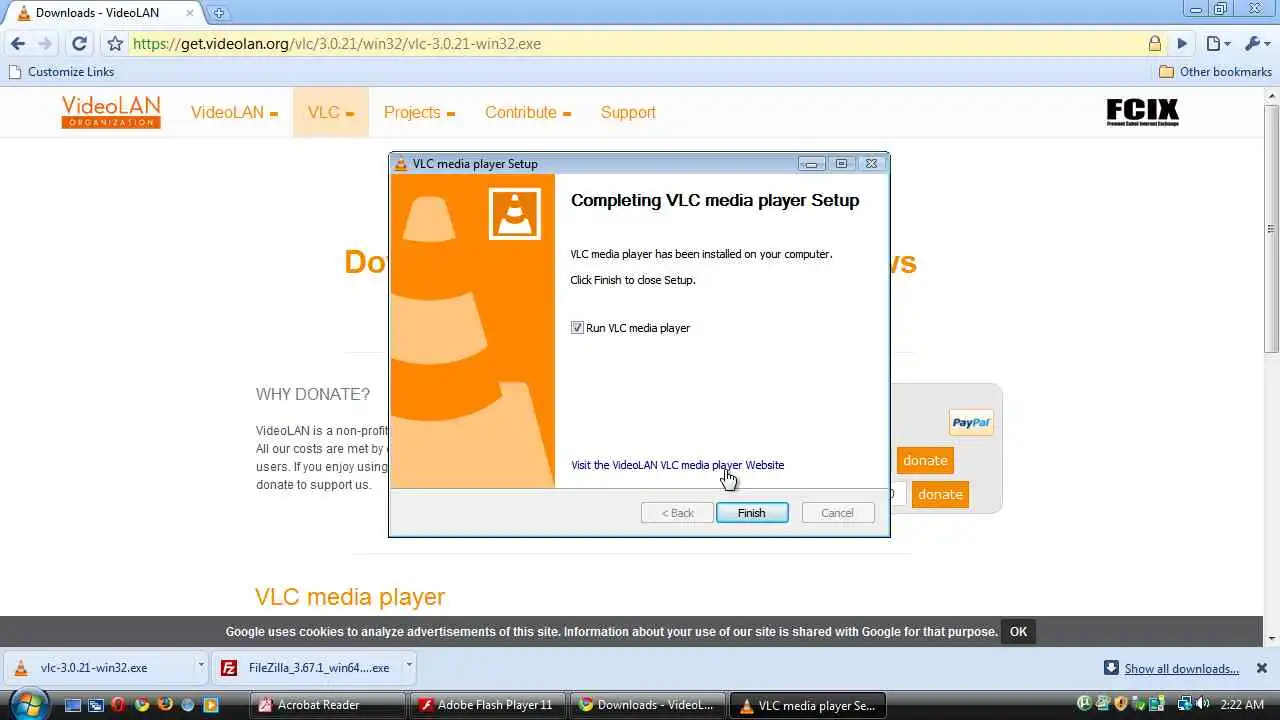Click the VLC media player page heading
The height and width of the screenshot is (720, 1280).
click(350, 597)
